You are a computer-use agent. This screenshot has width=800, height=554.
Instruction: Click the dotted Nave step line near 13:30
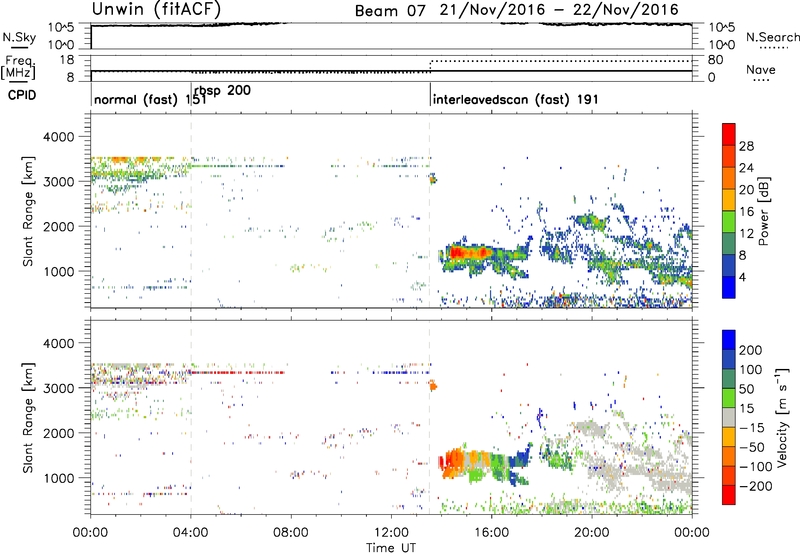tap(431, 65)
